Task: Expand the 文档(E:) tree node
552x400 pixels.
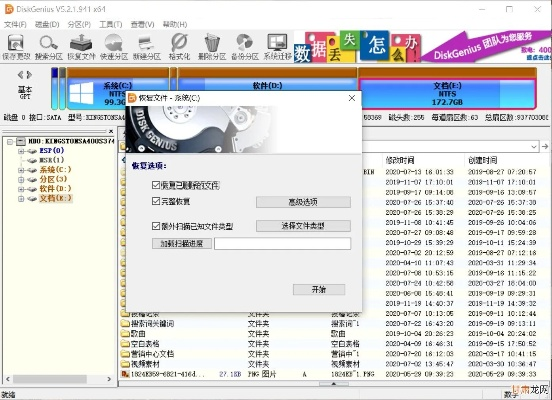Action: click(21, 199)
